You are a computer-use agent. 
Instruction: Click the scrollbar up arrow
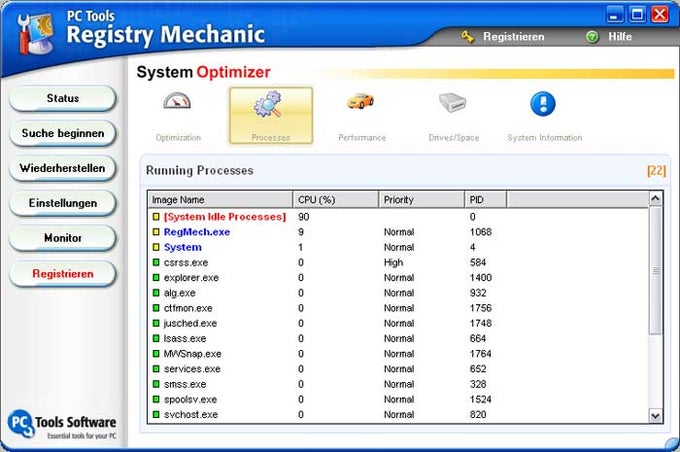point(655,199)
